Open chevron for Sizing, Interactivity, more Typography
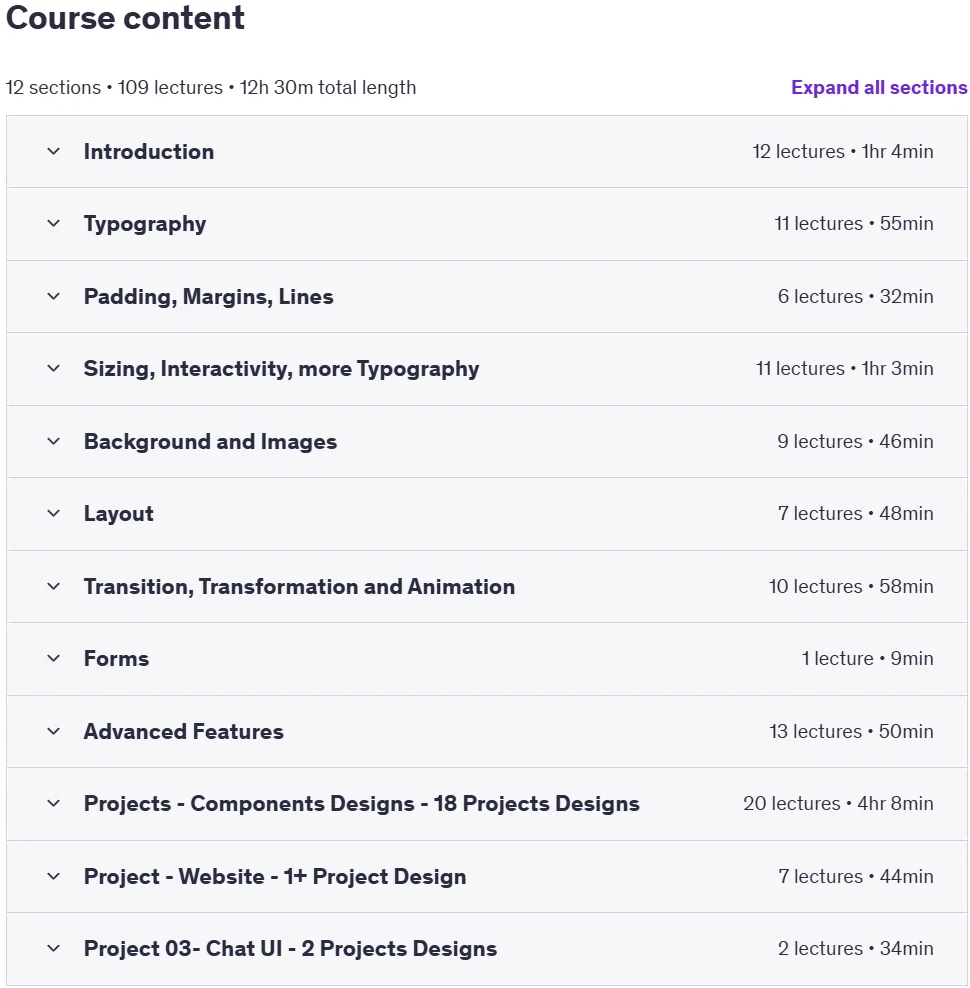The width and height of the screenshot is (970, 988). pos(54,368)
